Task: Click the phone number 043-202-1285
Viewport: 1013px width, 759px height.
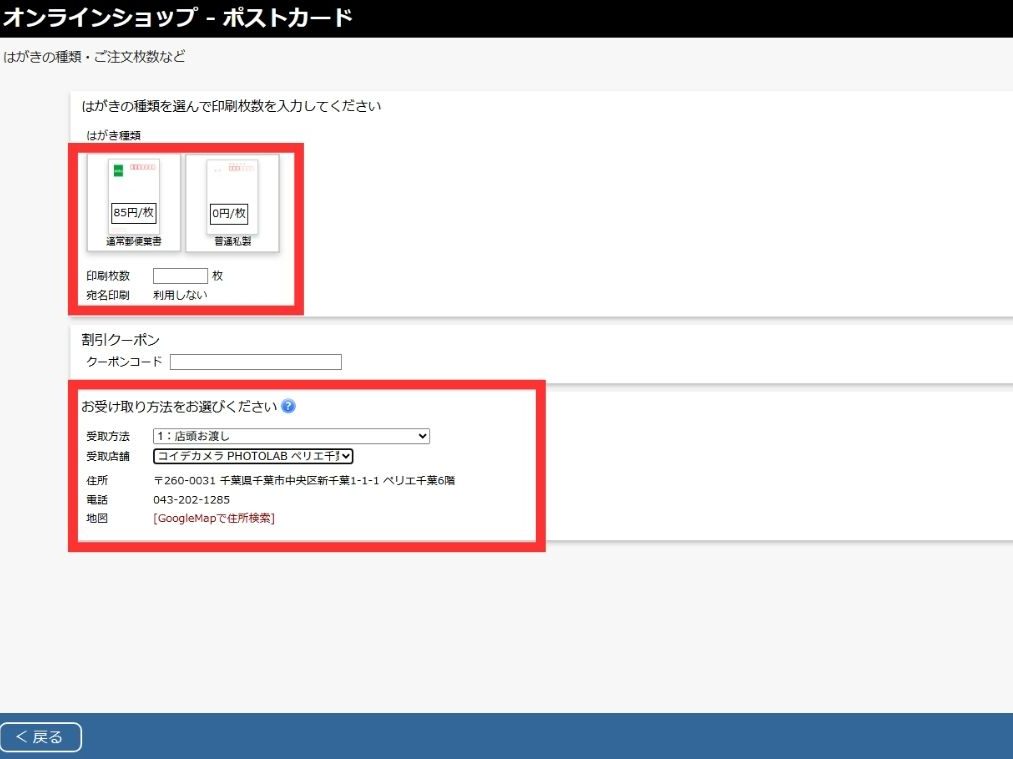Action: [x=191, y=499]
